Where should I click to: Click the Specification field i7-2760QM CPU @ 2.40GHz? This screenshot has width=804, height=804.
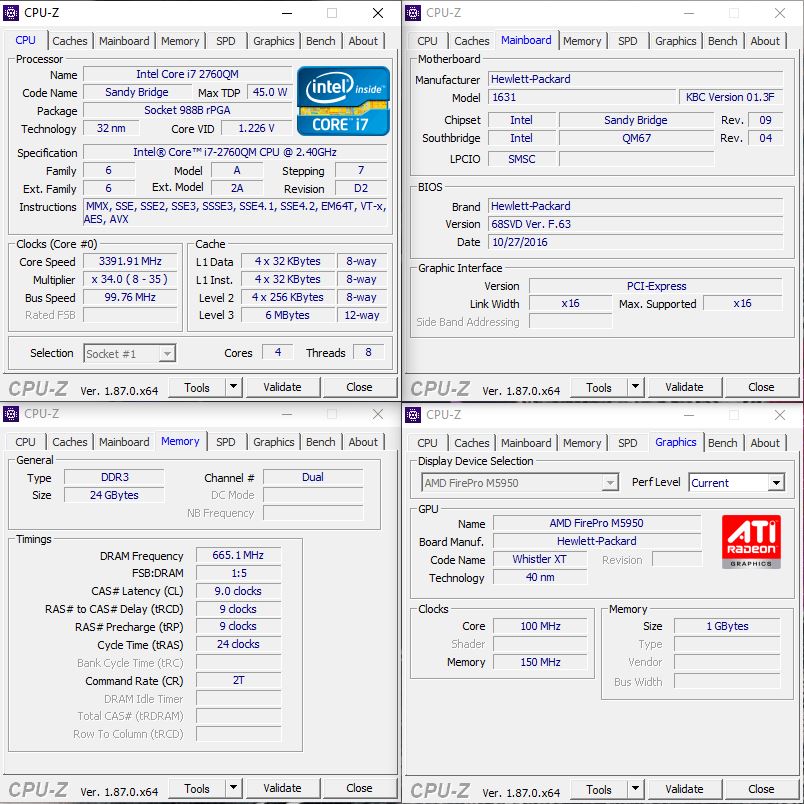pos(235,152)
